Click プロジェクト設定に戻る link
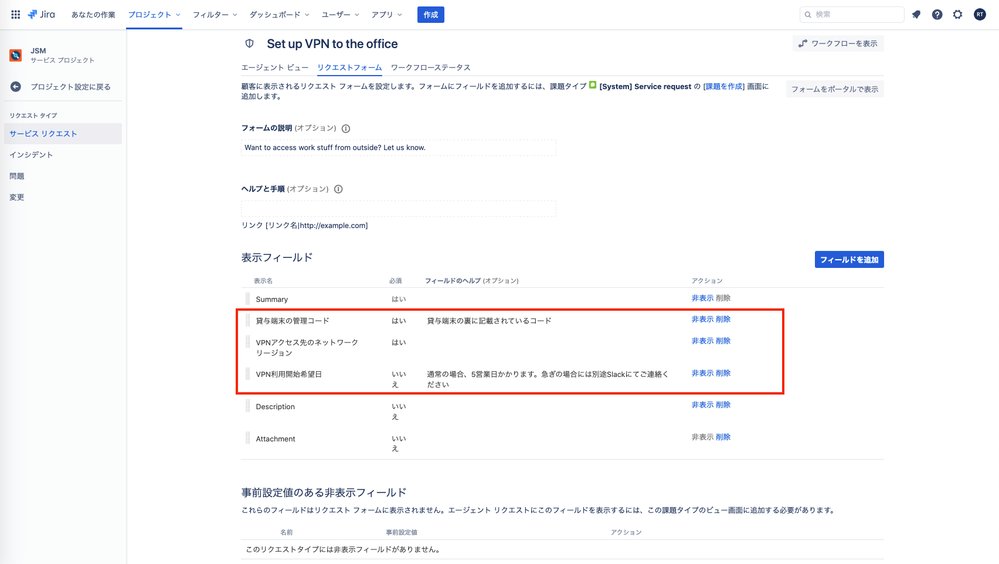 coord(71,87)
